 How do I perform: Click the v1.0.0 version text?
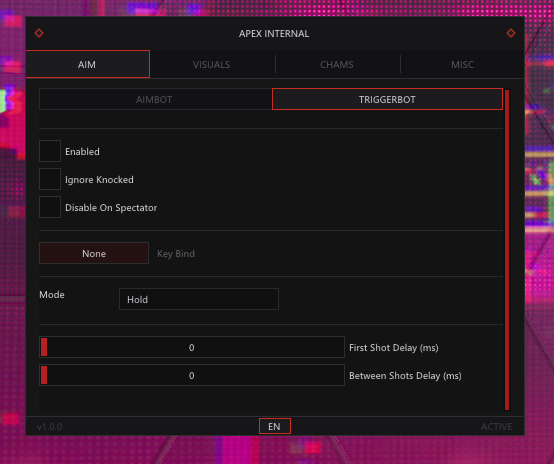49,427
